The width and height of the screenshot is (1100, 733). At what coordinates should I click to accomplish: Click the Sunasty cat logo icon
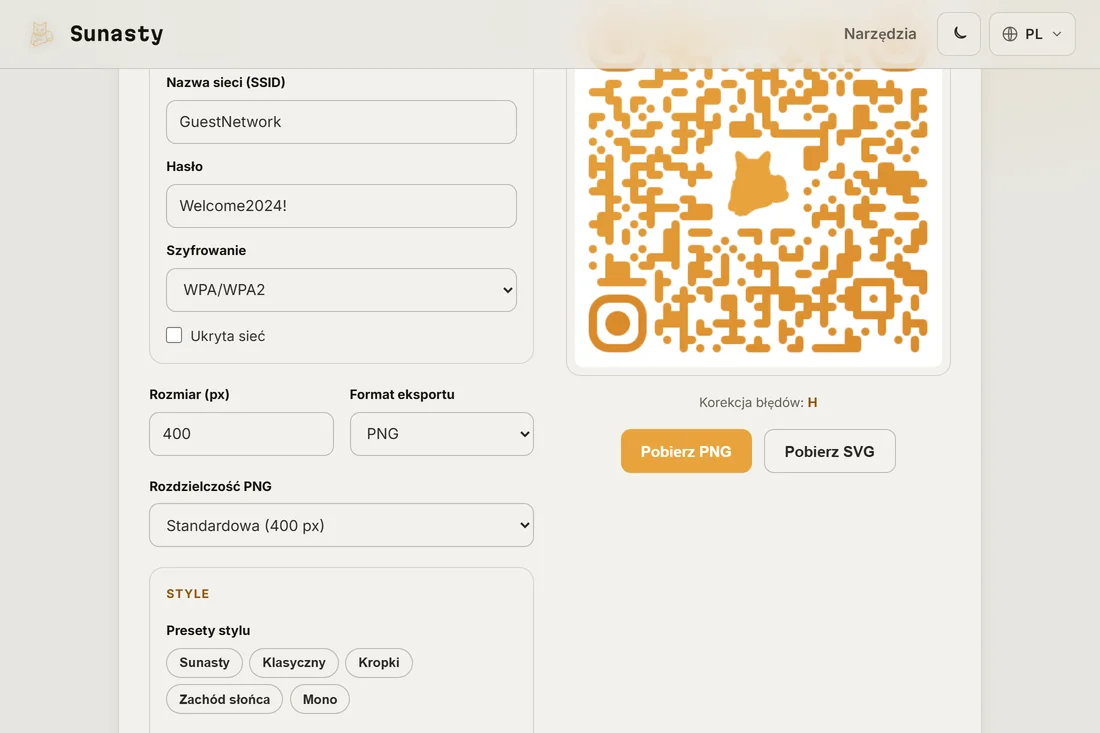point(41,34)
